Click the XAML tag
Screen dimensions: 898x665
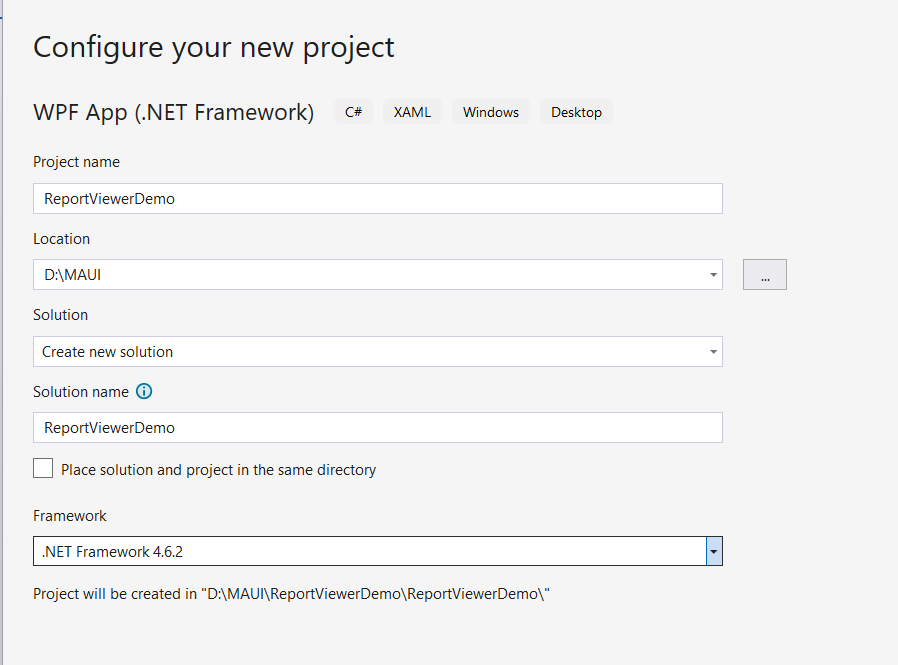[x=412, y=112]
